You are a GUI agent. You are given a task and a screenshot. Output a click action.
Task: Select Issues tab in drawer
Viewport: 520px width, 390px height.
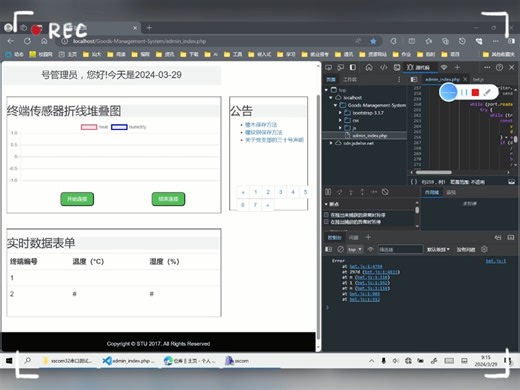(353, 237)
